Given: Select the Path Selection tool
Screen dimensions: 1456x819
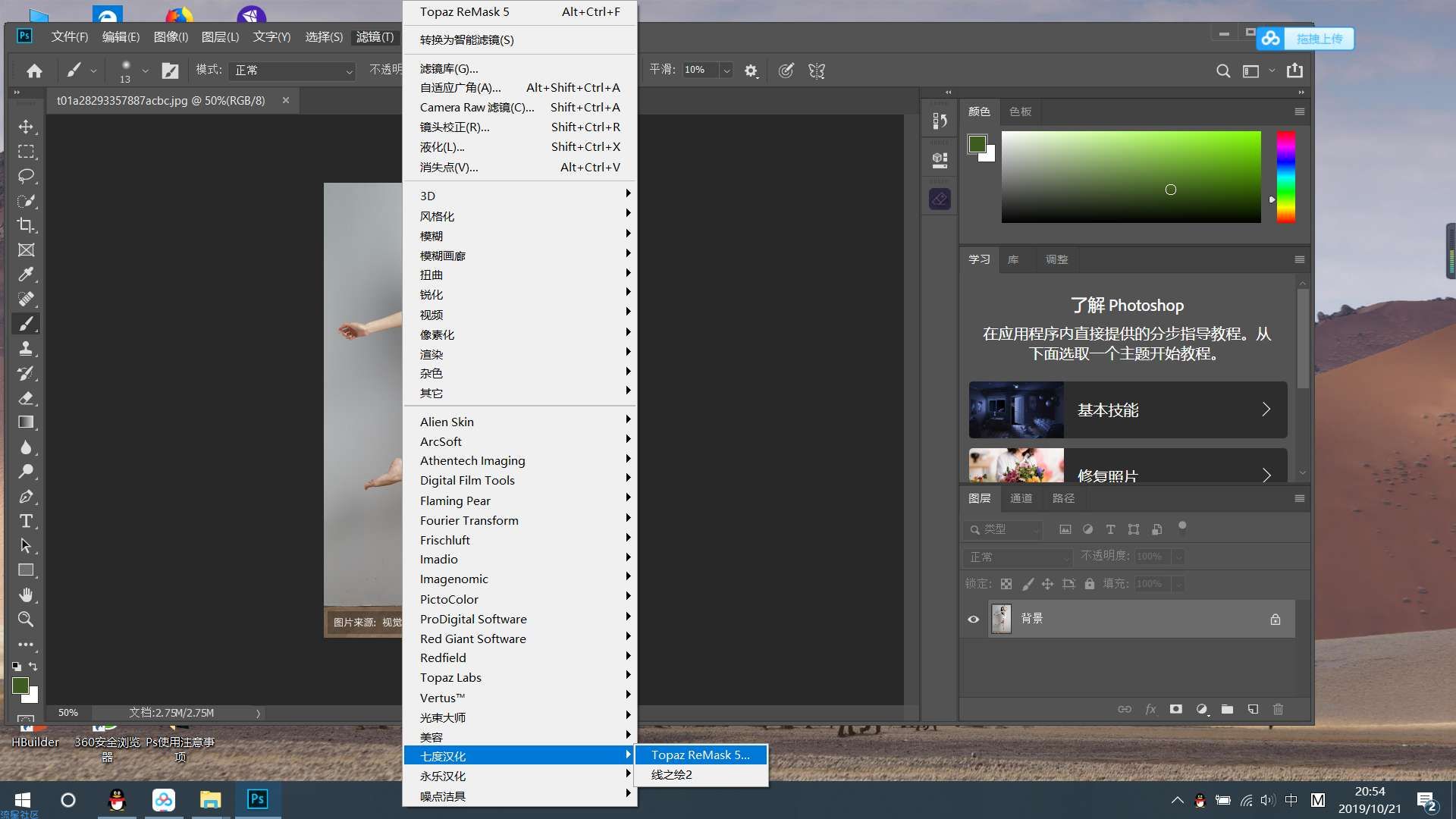Looking at the screenshot, I should (x=26, y=545).
